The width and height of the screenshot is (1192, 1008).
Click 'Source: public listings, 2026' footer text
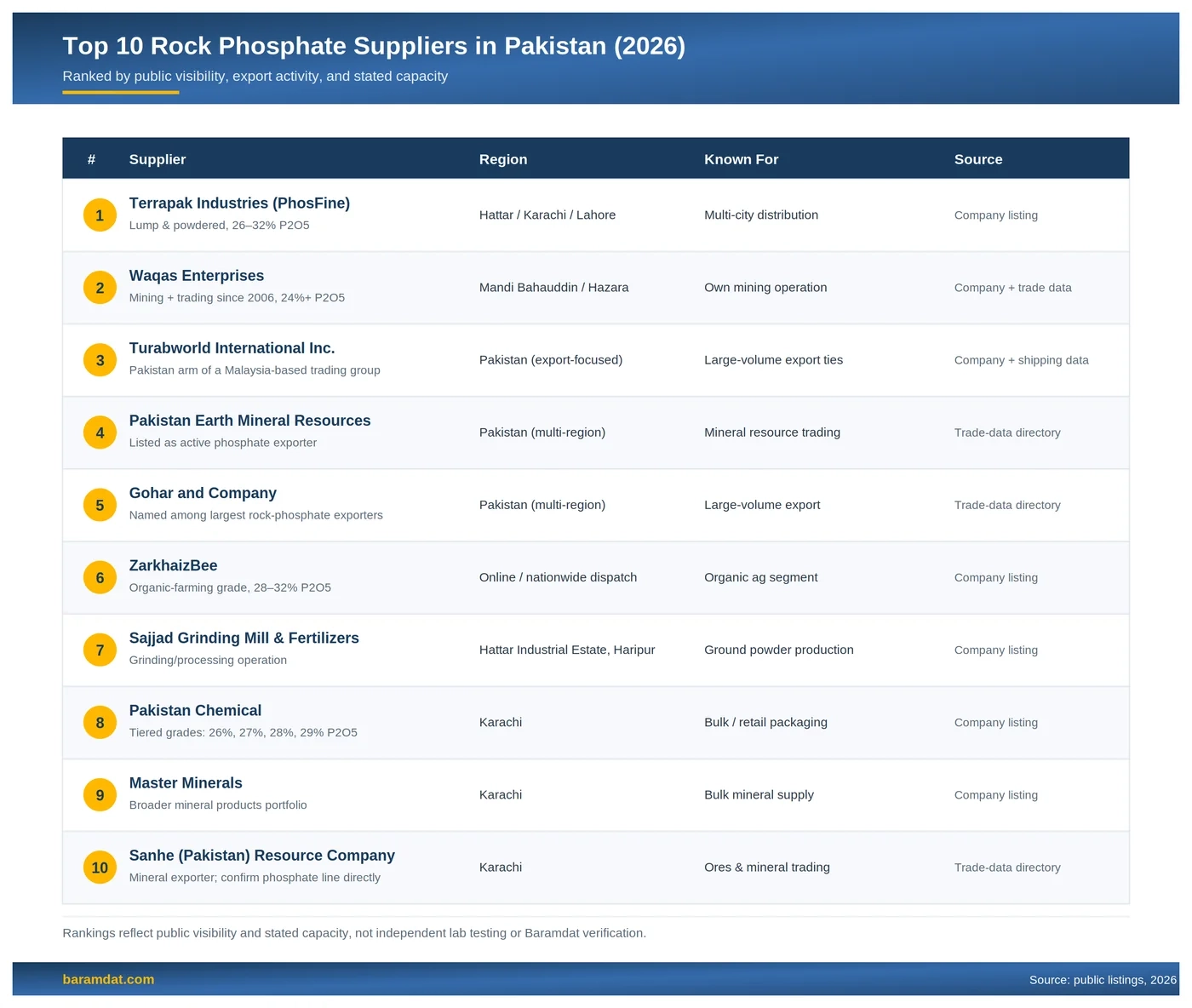[1103, 980]
